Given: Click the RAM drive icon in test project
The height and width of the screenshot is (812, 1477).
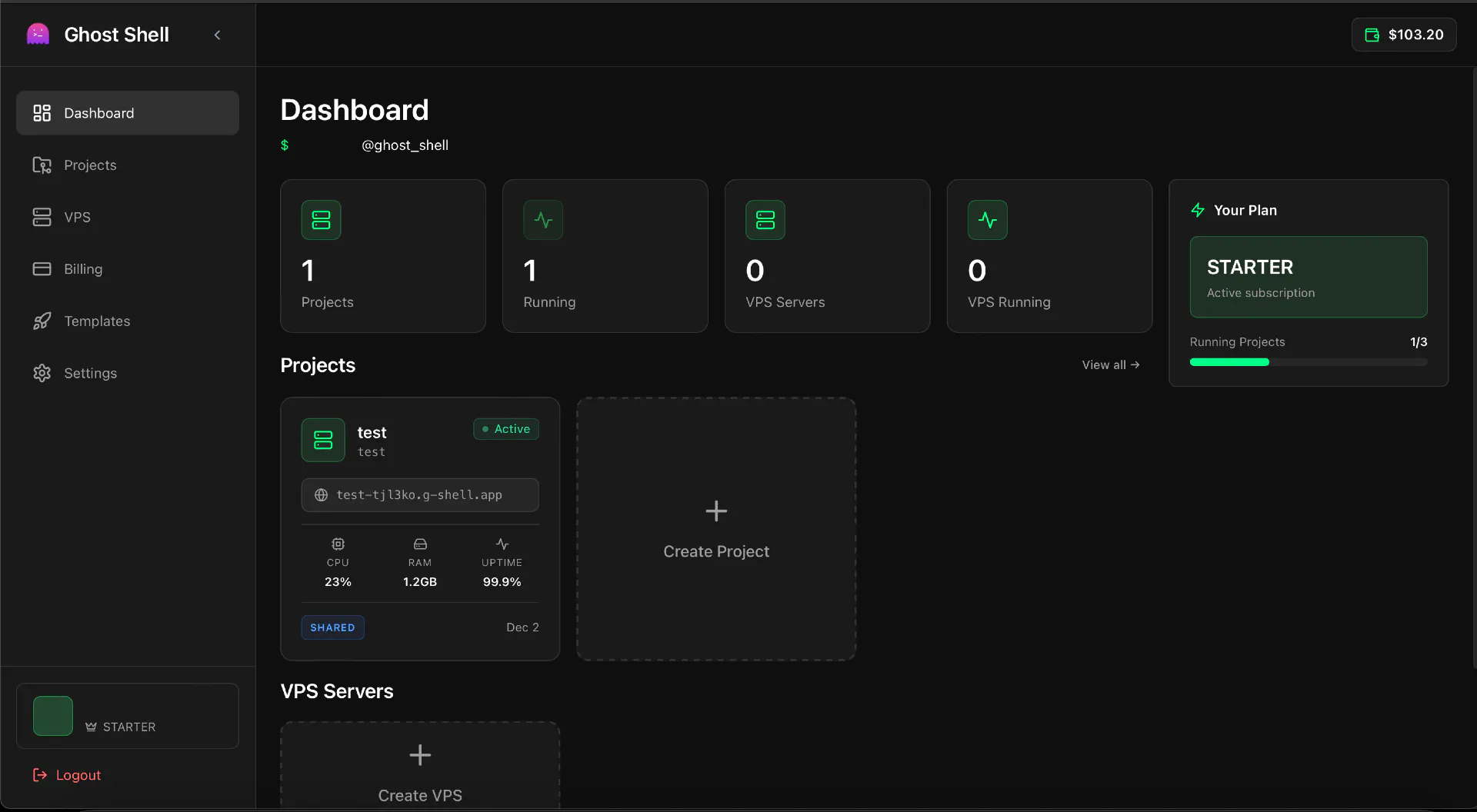Looking at the screenshot, I should click(420, 544).
